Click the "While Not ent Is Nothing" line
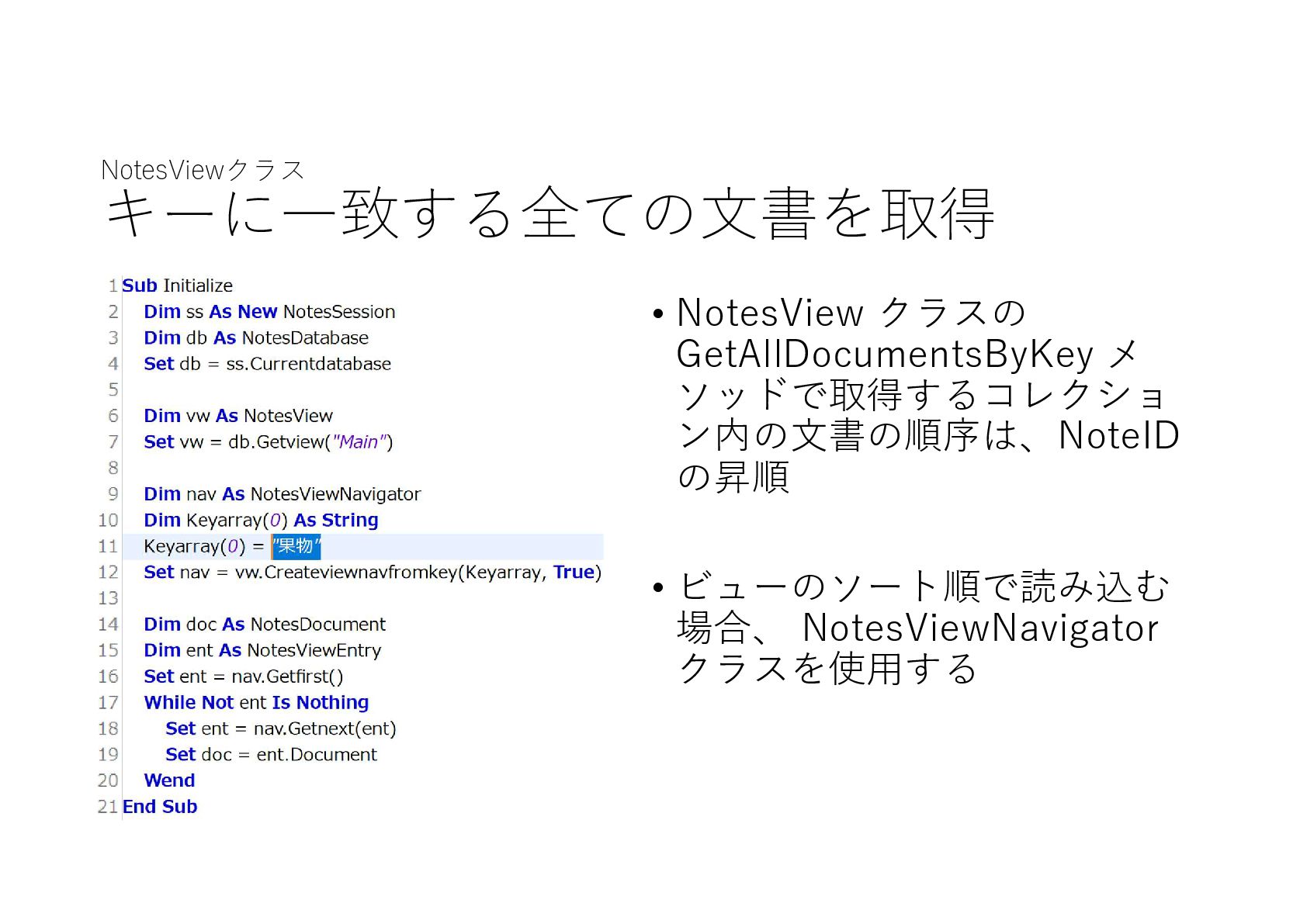 pyautogui.click(x=256, y=703)
